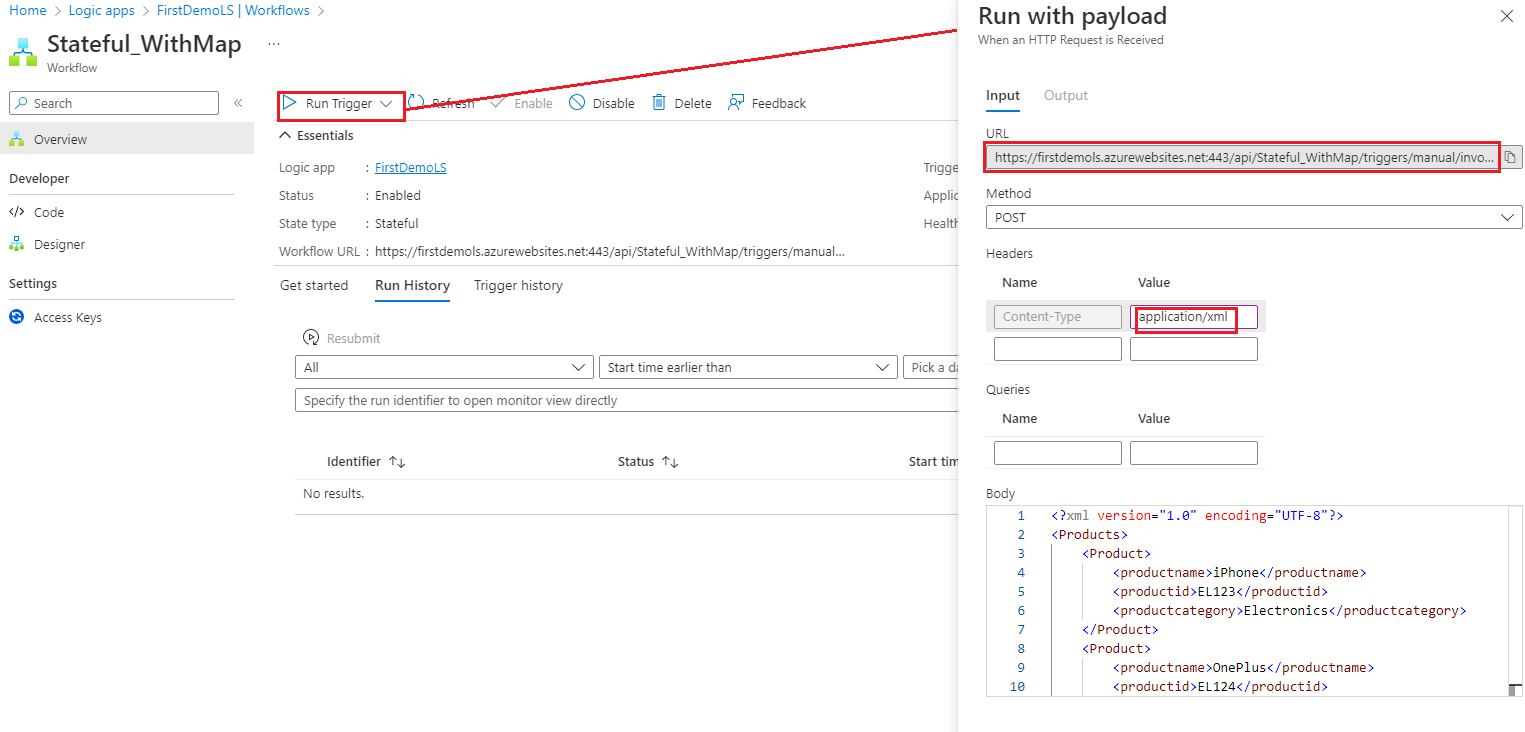This screenshot has width=1525, height=732.
Task: Click the Overview sidebar icon
Action: (16, 139)
